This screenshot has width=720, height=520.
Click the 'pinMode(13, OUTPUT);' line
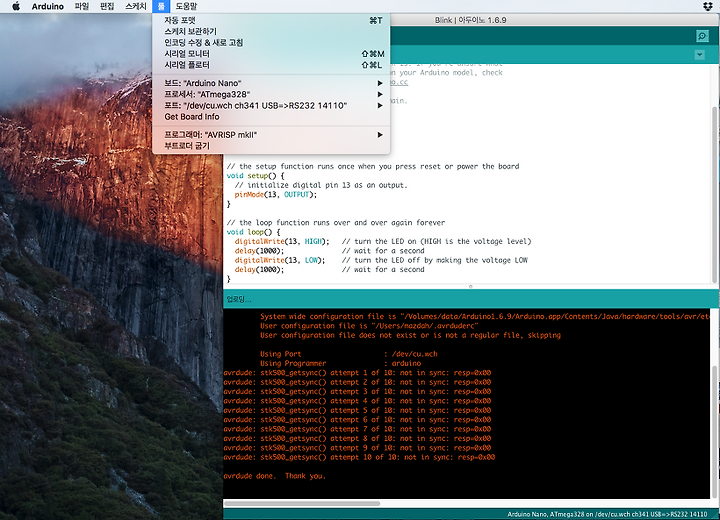point(276,195)
